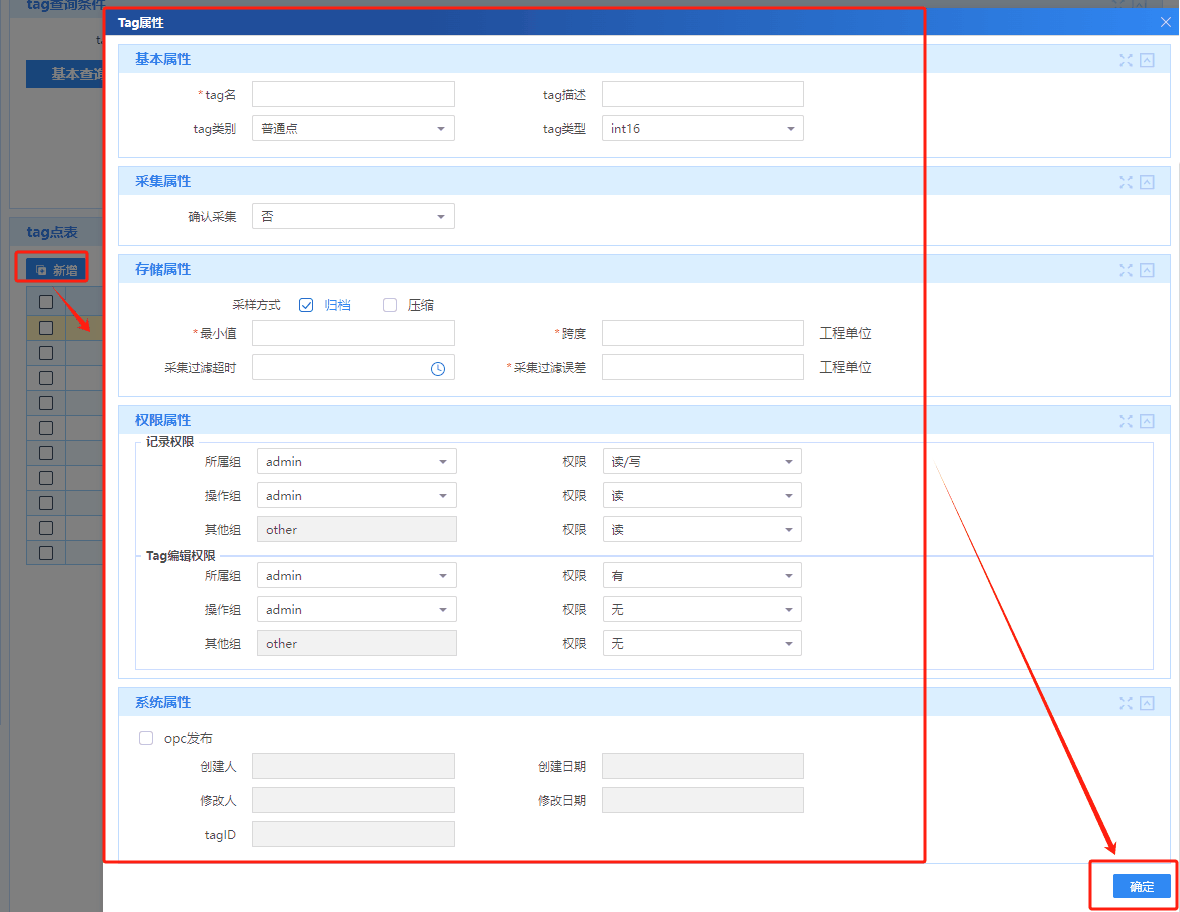Screen dimensions: 1180x912
Task: Click the 基本查询 button in background window
Action: coord(65,74)
